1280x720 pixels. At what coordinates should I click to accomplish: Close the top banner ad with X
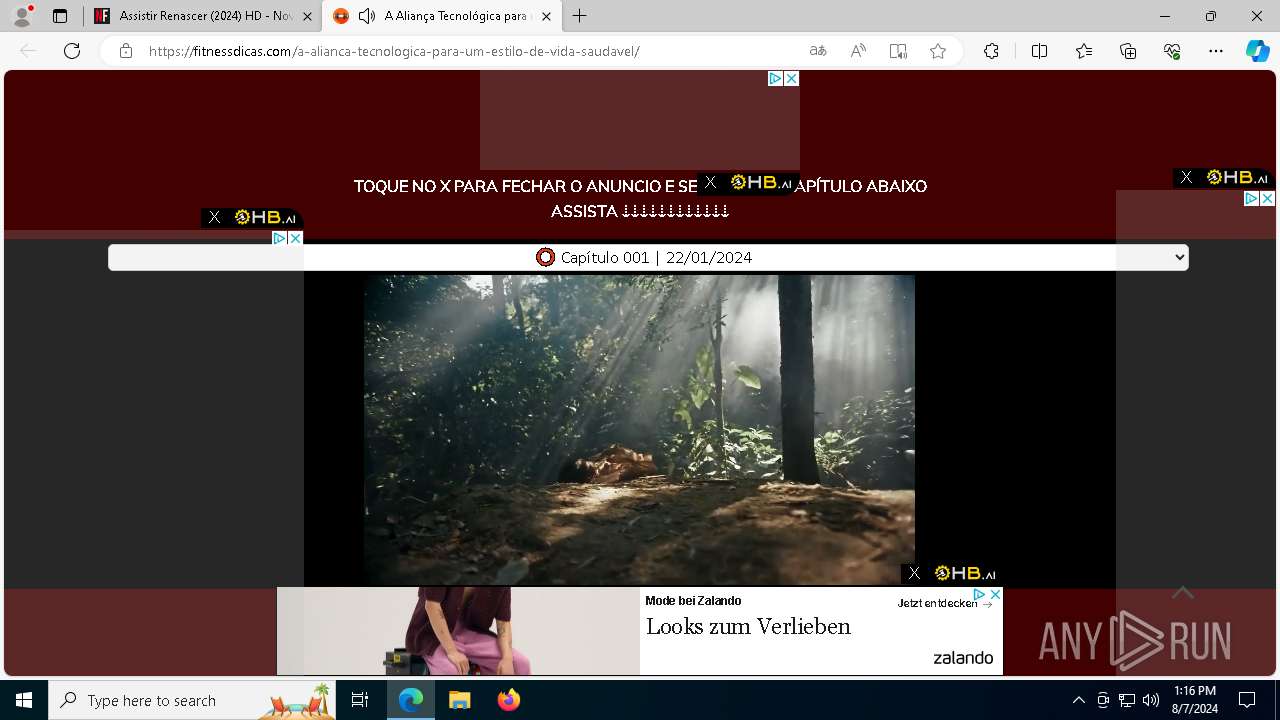[791, 78]
